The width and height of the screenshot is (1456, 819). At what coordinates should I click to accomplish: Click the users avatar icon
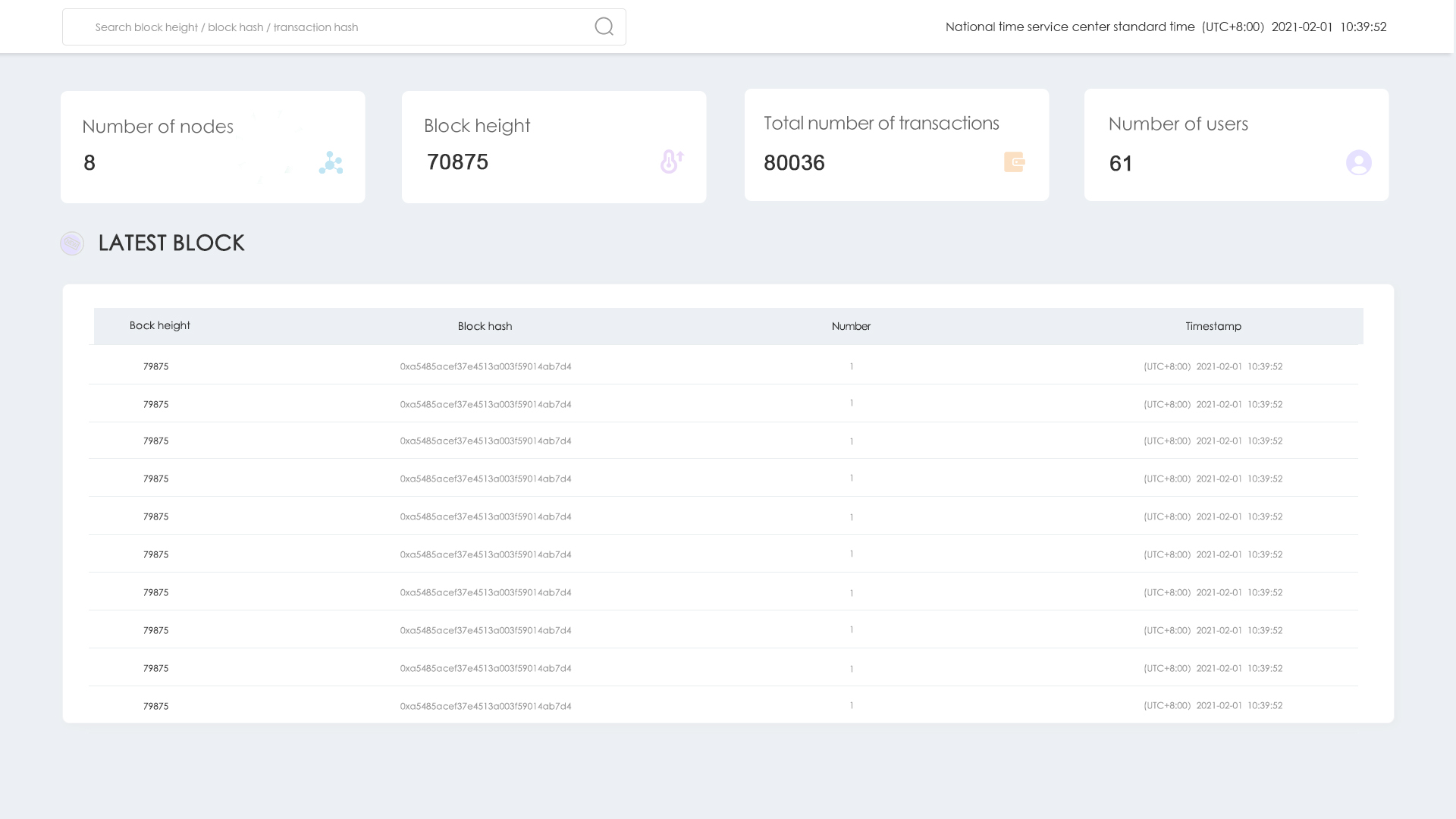coord(1358,162)
